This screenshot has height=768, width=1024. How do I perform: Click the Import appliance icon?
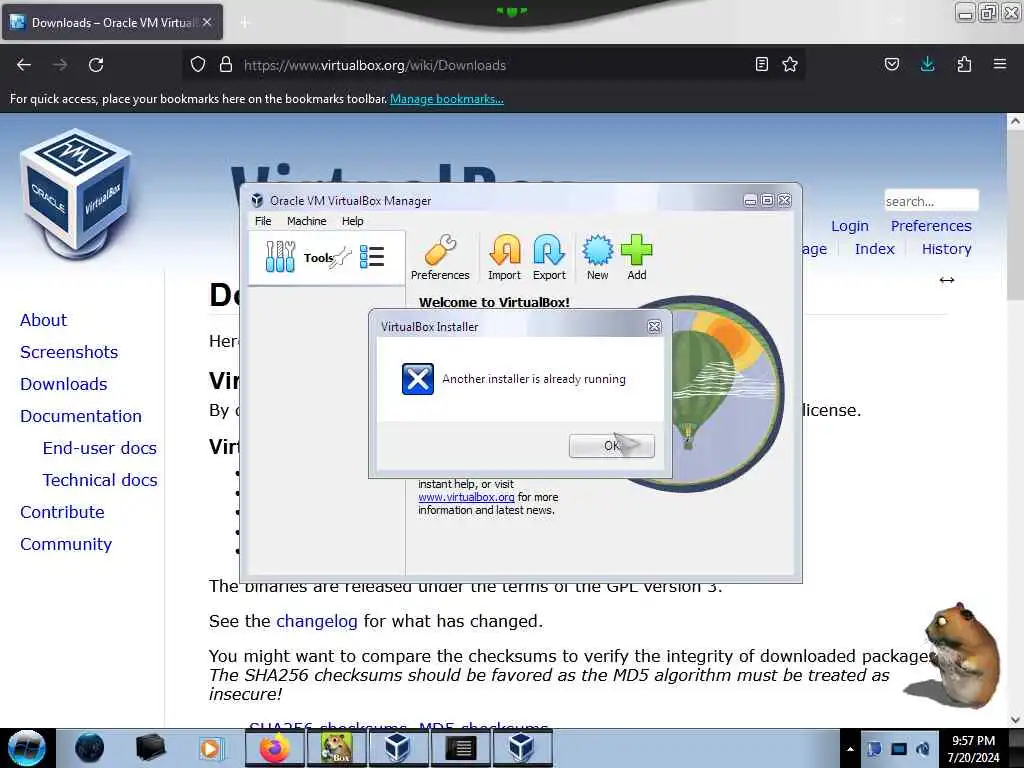pyautogui.click(x=505, y=257)
